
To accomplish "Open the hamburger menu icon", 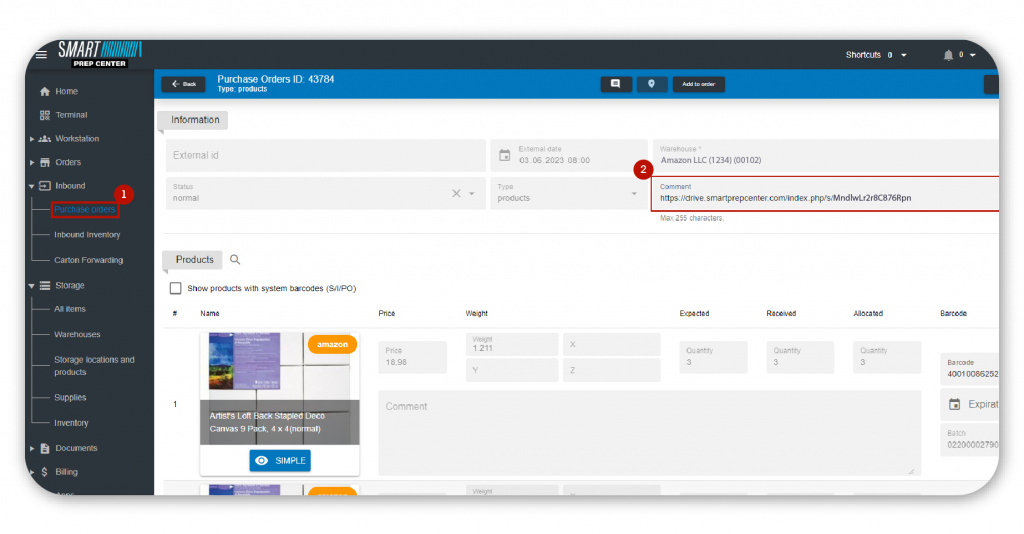I will (41, 55).
